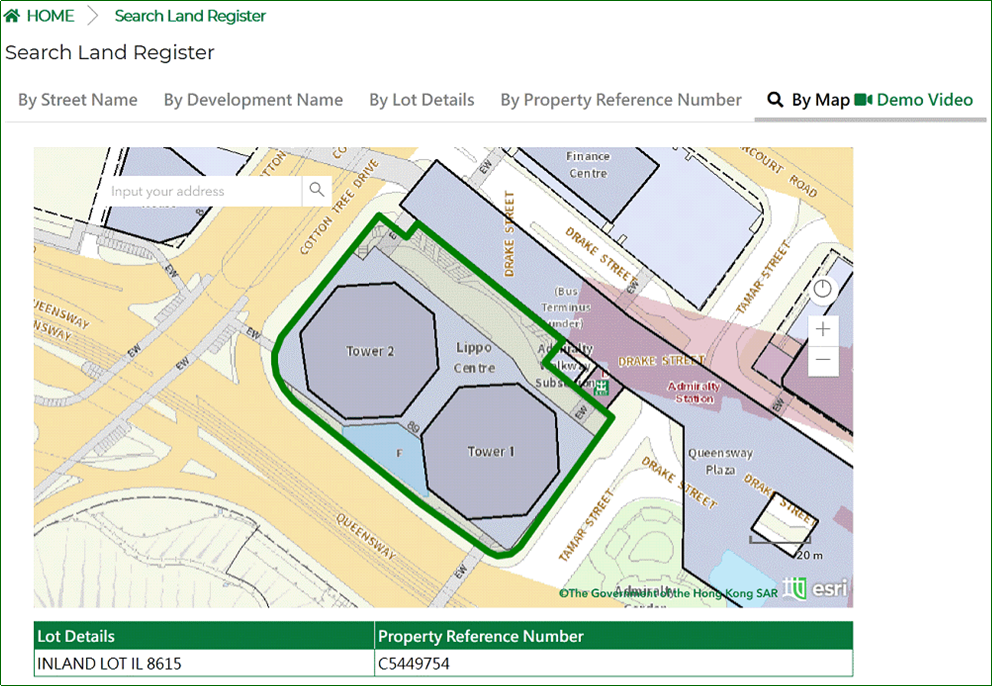Click the Search Land Register page heading

[110, 53]
